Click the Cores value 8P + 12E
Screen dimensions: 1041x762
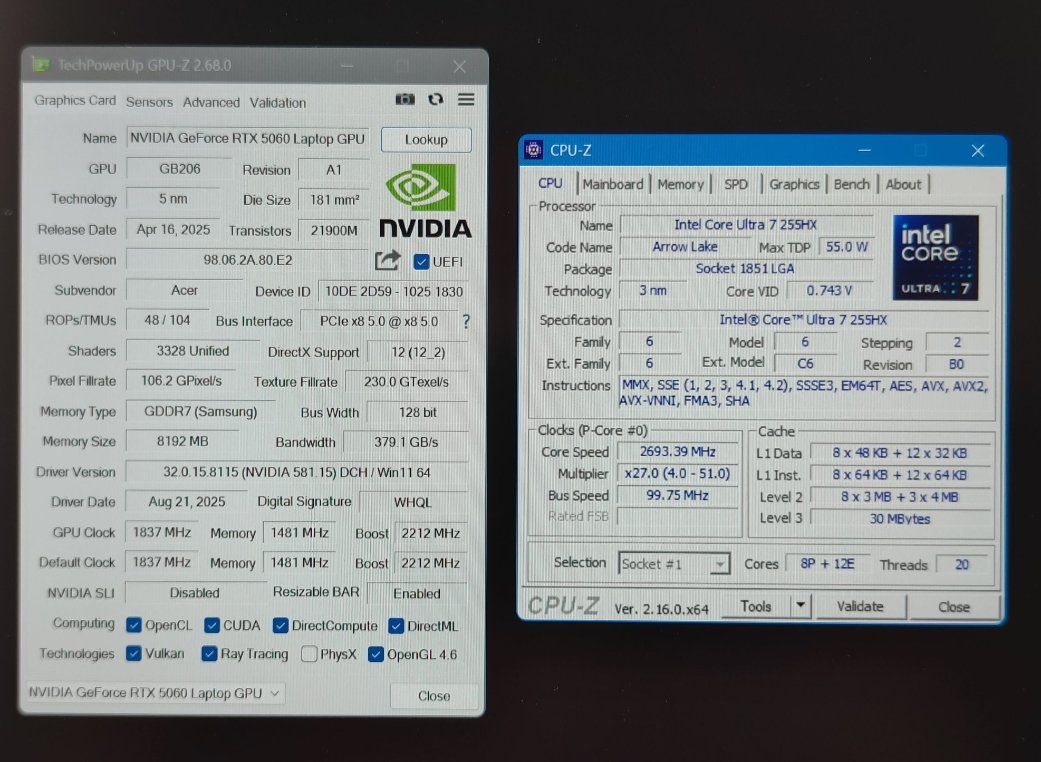point(827,564)
